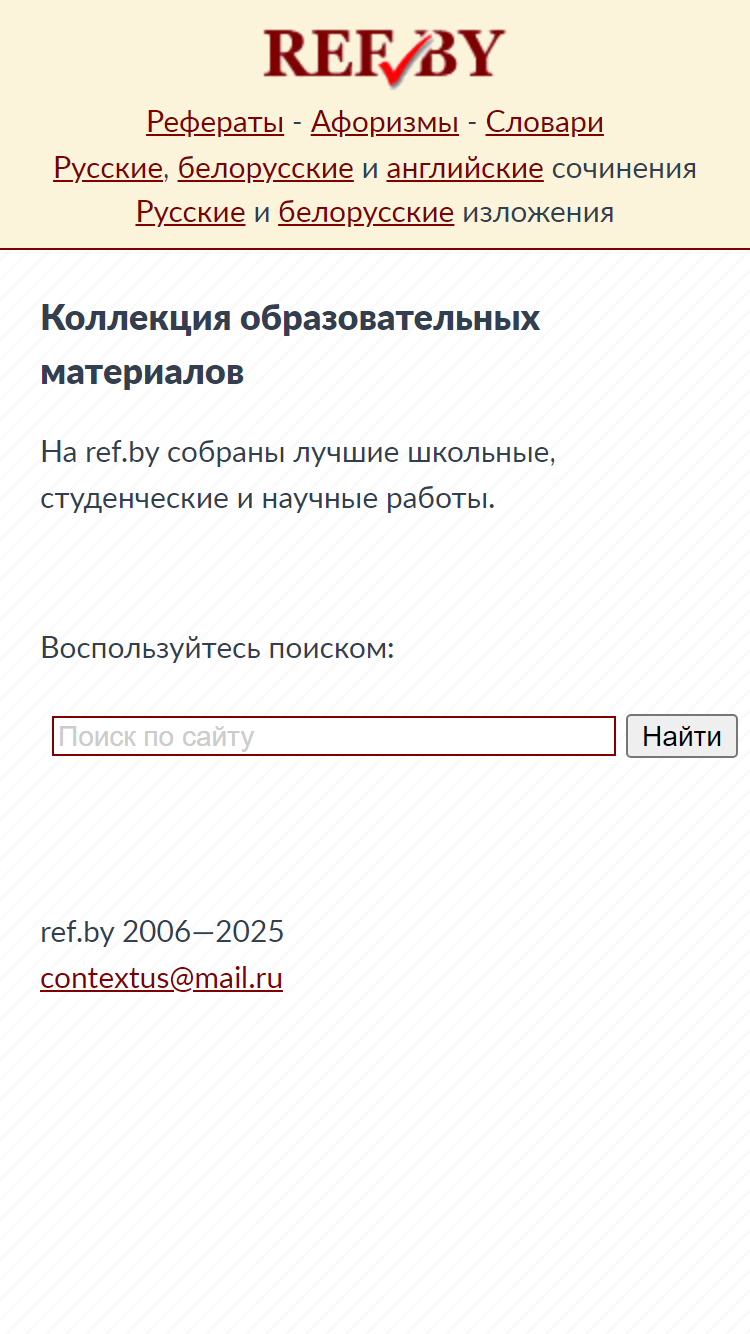Focus the Поиск по сайту field
Image resolution: width=750 pixels, height=1334 pixels.
tap(334, 736)
